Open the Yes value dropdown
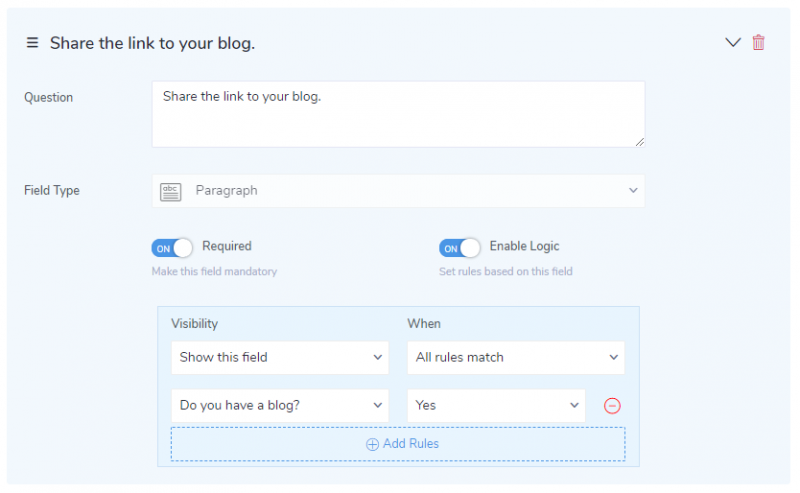Viewport: 800px width, 493px height. click(x=496, y=406)
